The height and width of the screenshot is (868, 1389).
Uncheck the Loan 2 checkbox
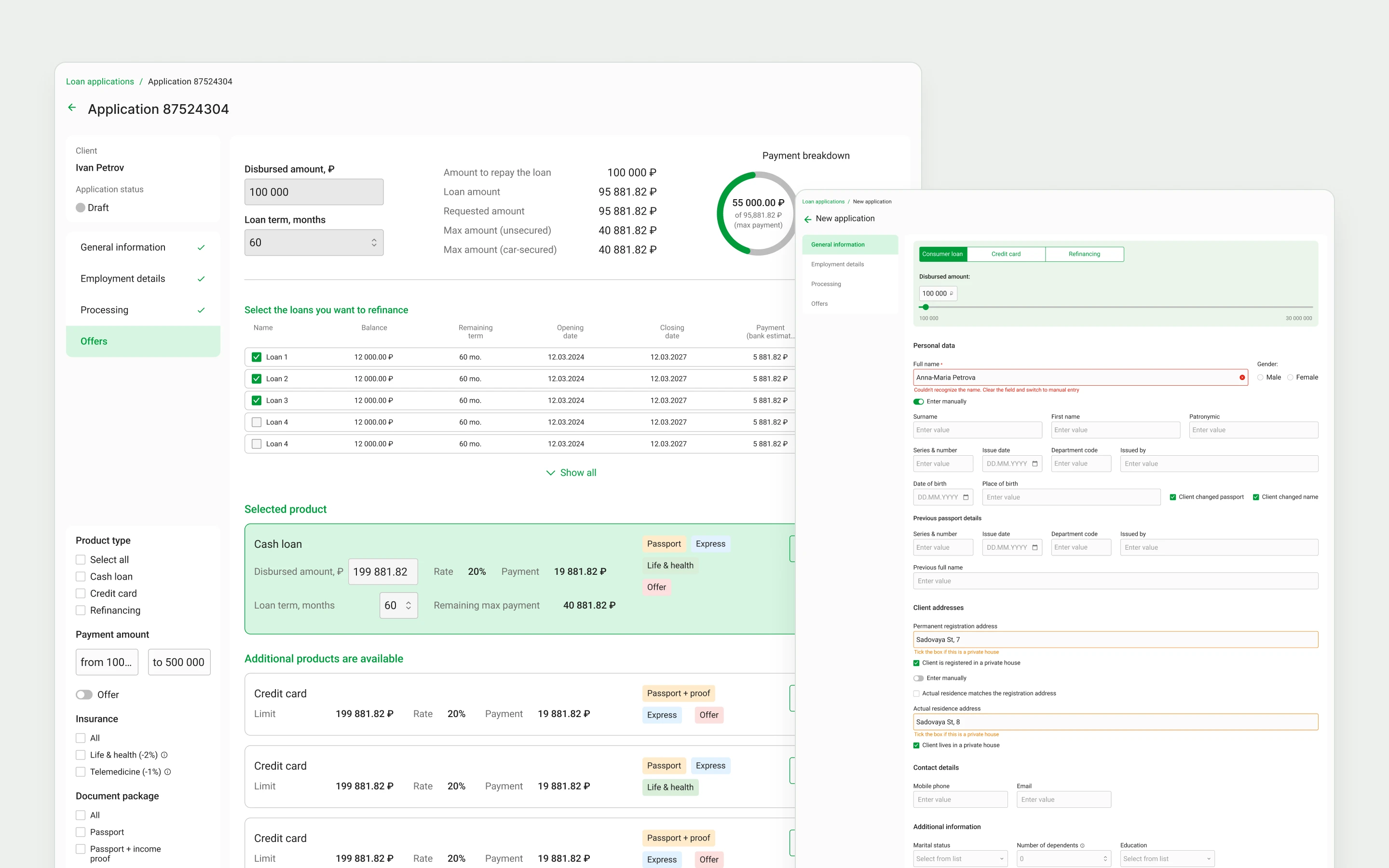(x=257, y=379)
